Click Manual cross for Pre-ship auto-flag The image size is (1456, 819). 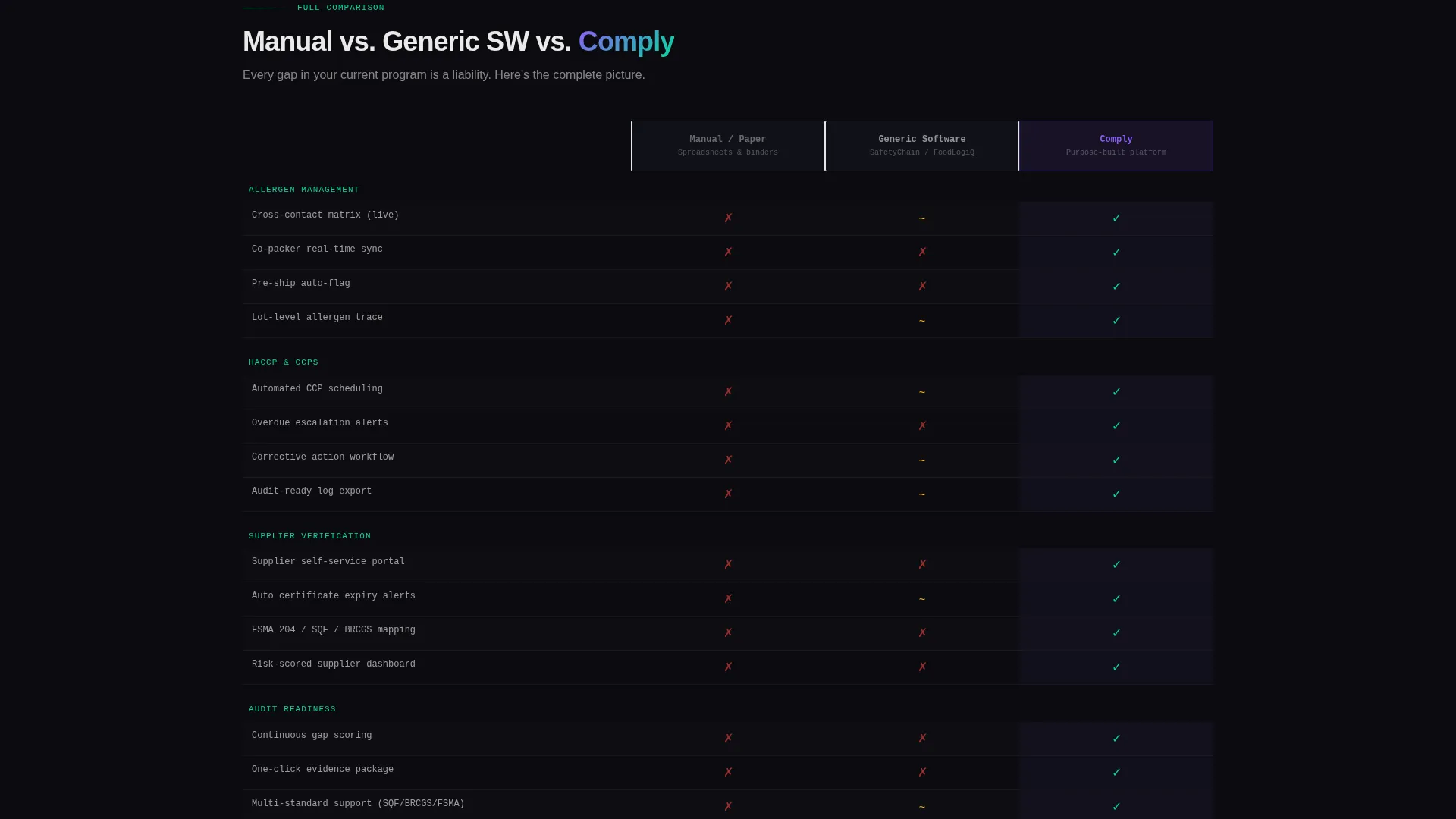click(x=728, y=287)
